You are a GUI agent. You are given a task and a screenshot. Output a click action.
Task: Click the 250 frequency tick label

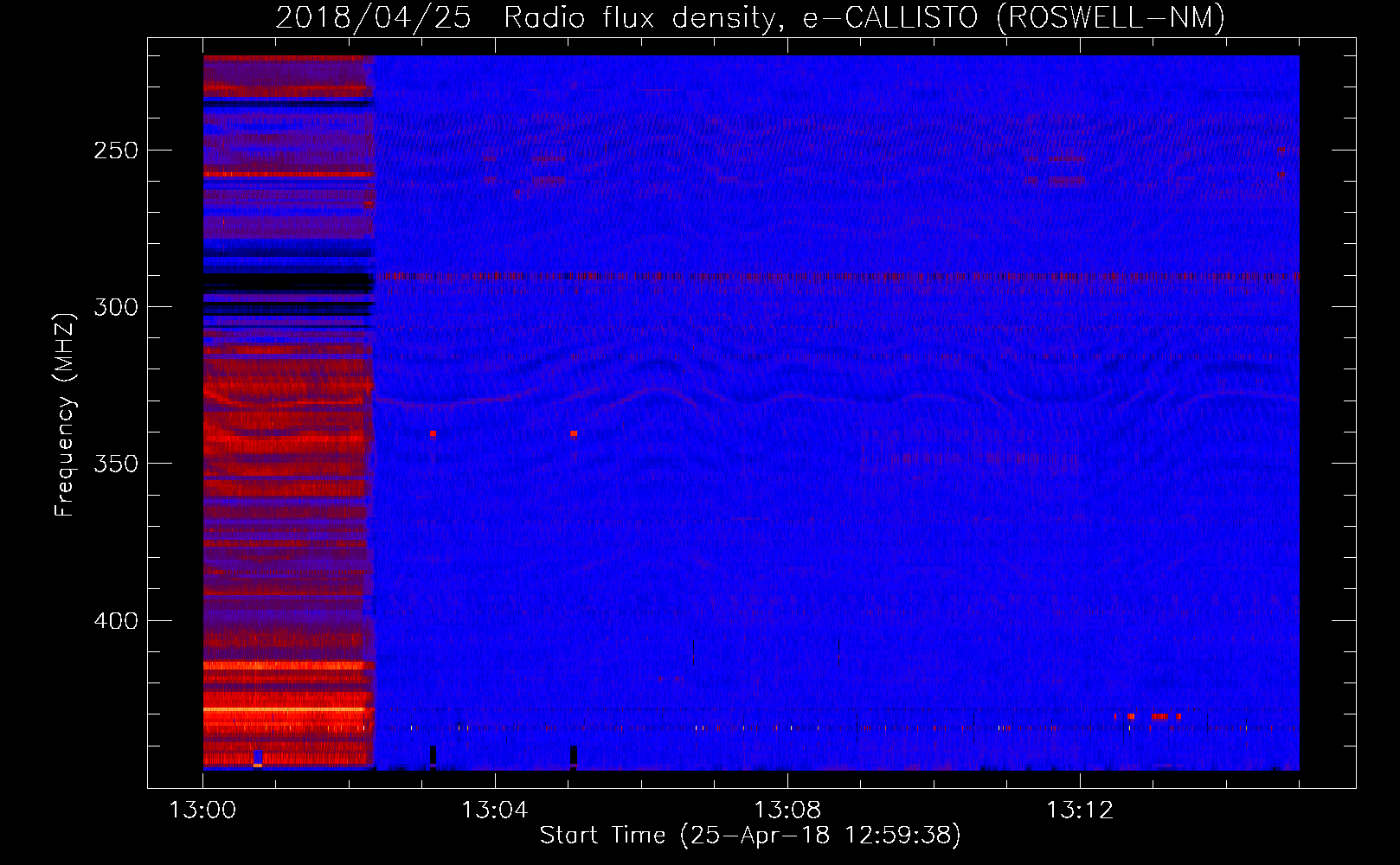[116, 151]
